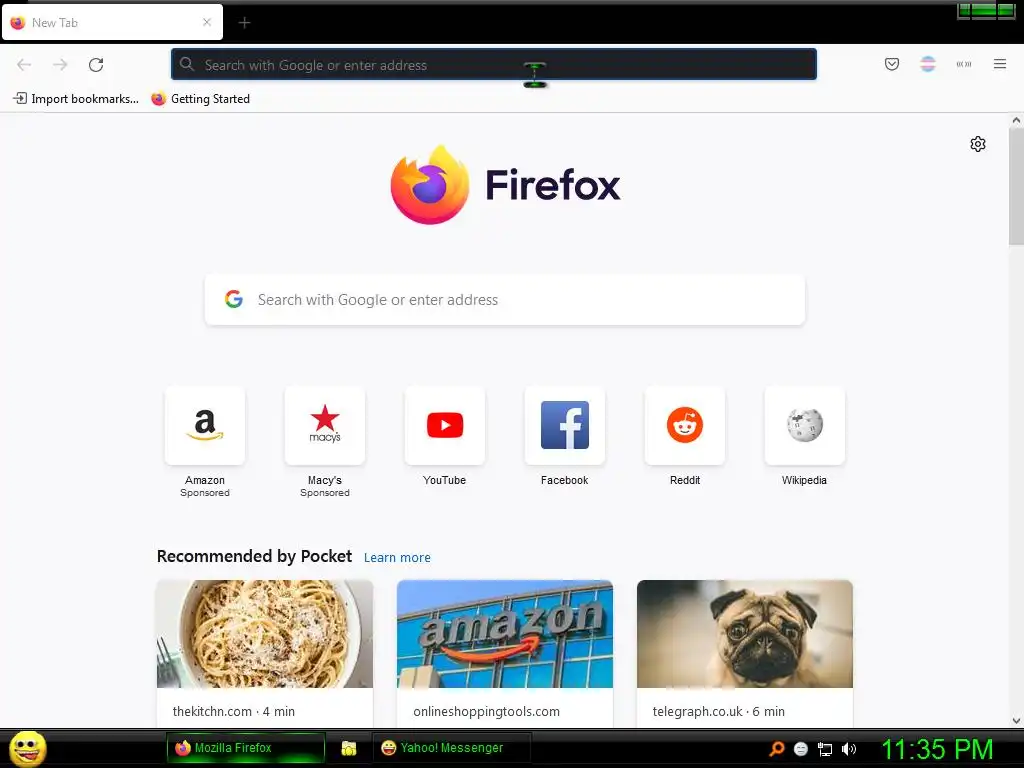
Task: Save page to Pocket from toolbar
Action: [891, 64]
